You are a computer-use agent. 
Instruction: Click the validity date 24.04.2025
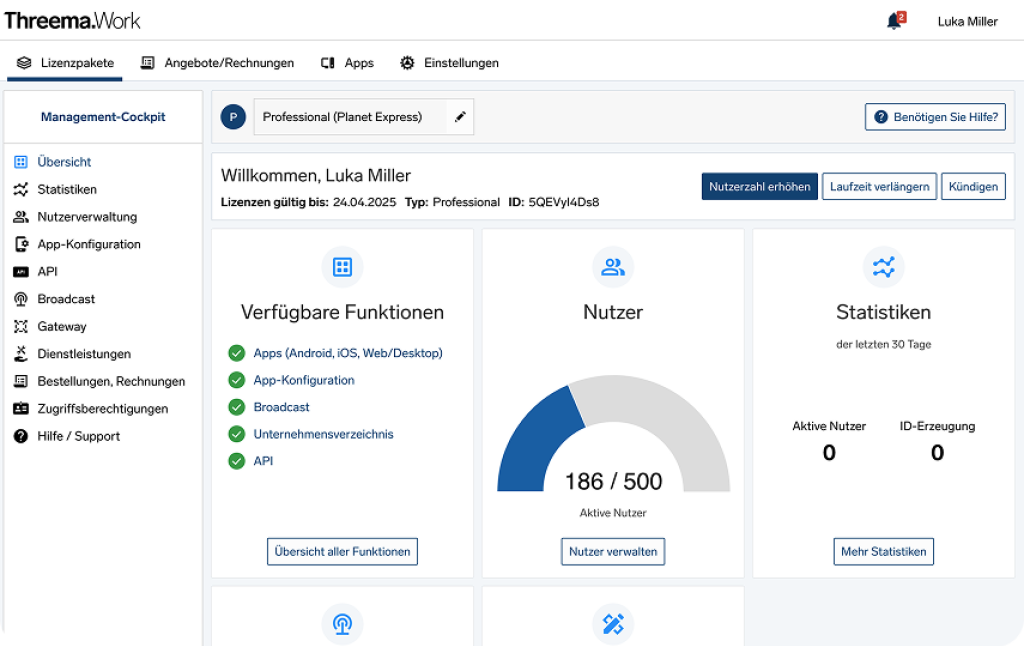point(364,202)
